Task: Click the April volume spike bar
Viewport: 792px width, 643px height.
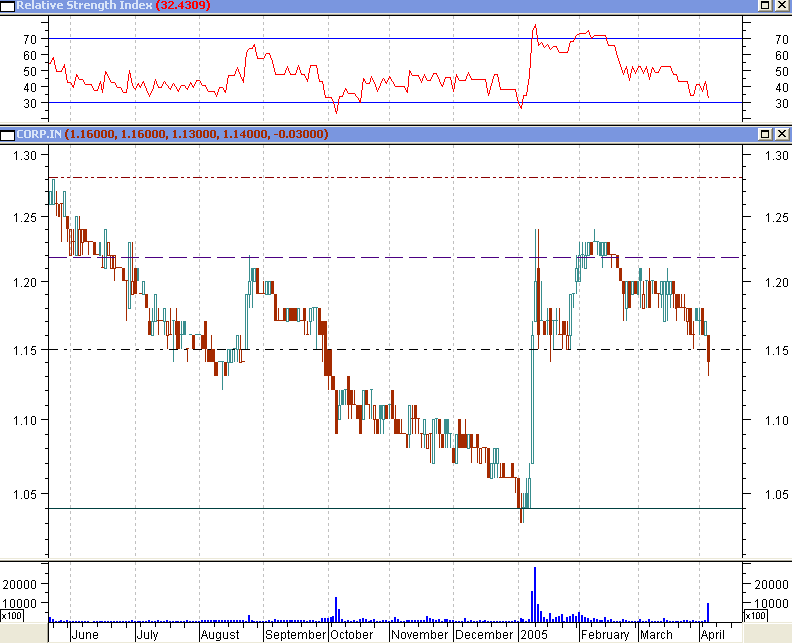Action: point(708,612)
